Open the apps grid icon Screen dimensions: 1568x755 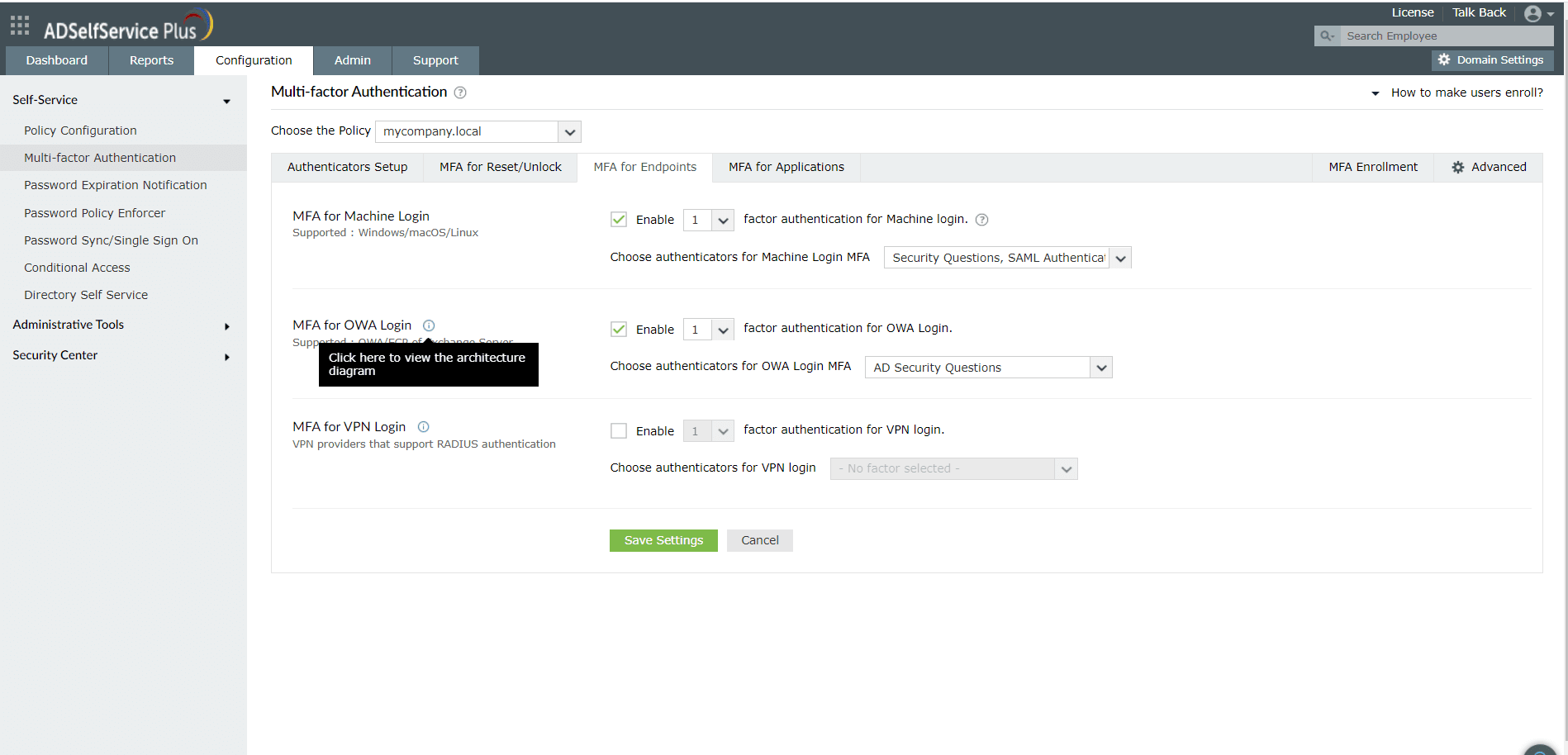20,26
